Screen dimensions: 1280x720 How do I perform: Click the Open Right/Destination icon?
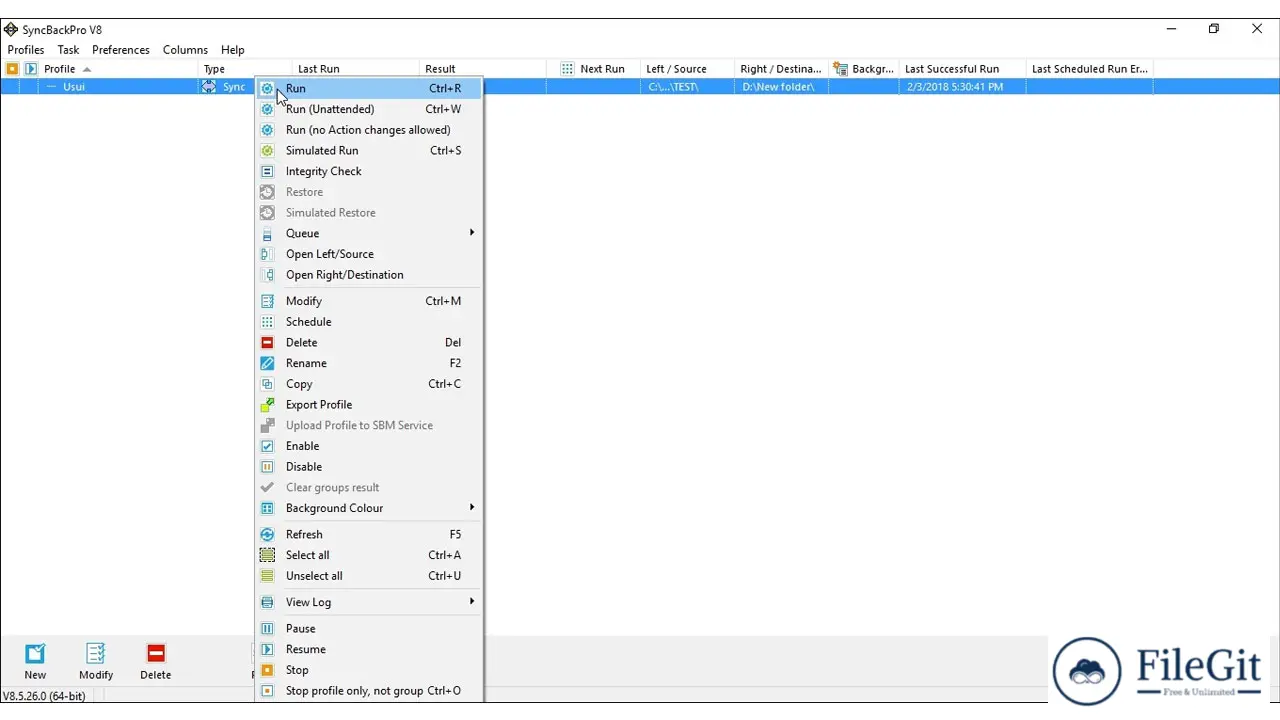(x=267, y=275)
